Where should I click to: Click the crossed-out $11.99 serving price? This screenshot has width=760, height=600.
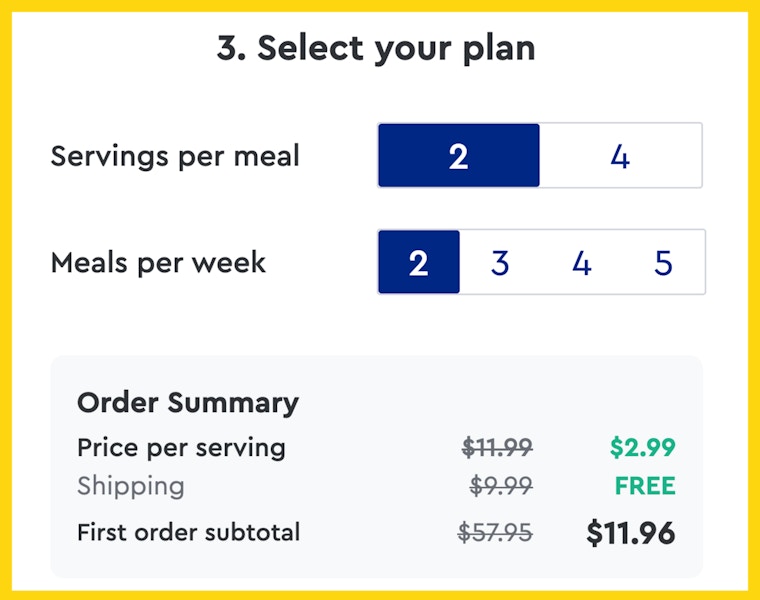point(497,447)
